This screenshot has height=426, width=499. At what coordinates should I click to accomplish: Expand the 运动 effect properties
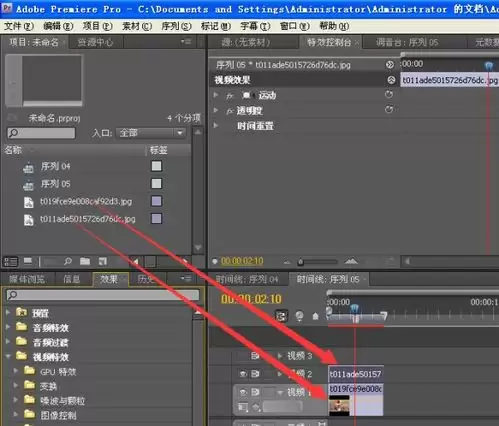216,95
